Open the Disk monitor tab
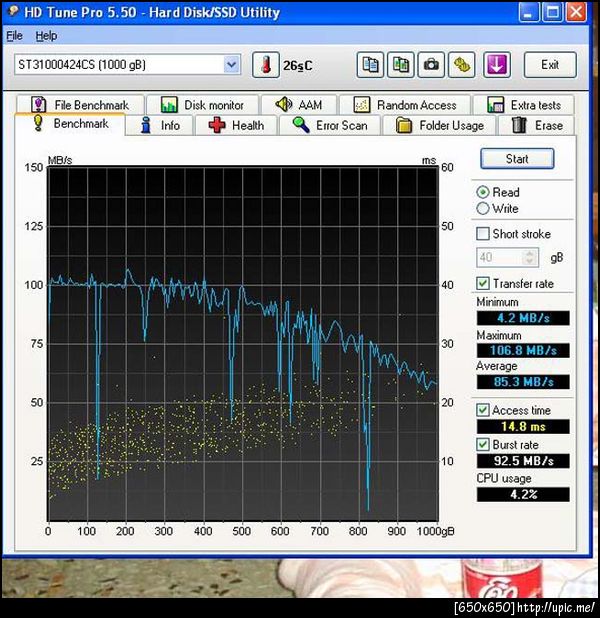 (x=203, y=105)
